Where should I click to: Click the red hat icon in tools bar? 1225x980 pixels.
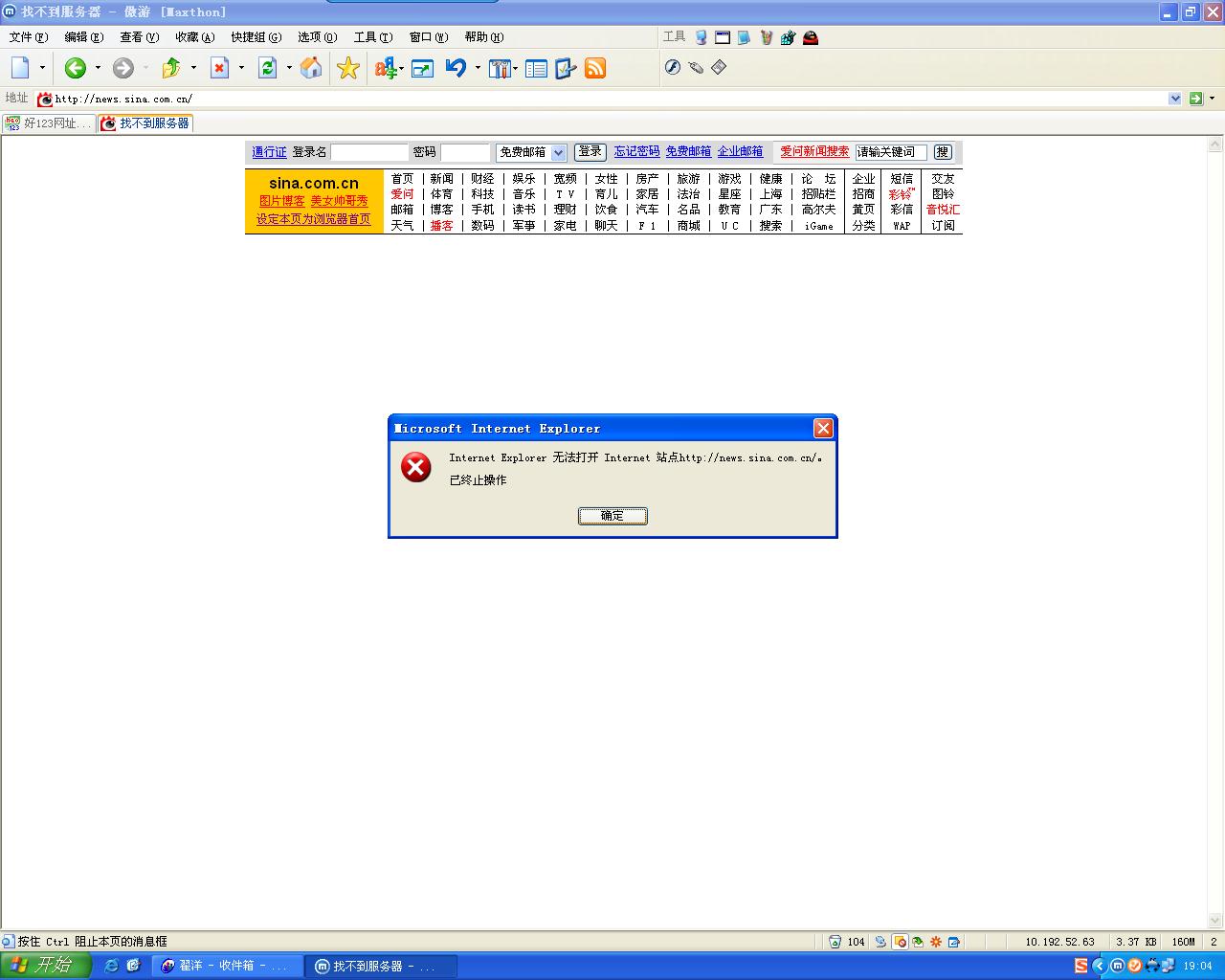pos(811,37)
